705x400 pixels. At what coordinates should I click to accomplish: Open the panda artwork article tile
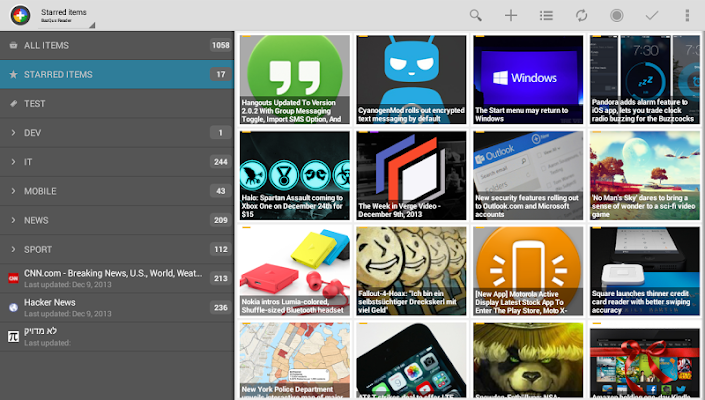(x=528, y=360)
